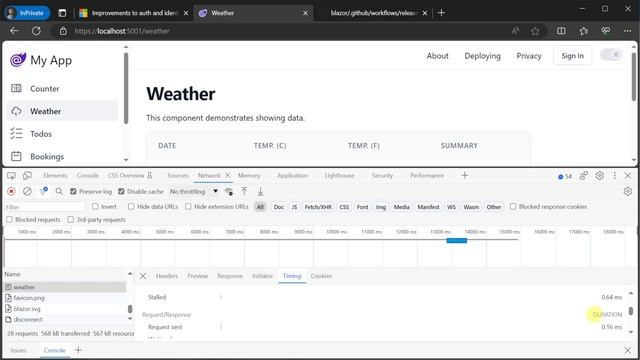Click the blue range on network timeline
The image size is (640, 360).
(456, 240)
